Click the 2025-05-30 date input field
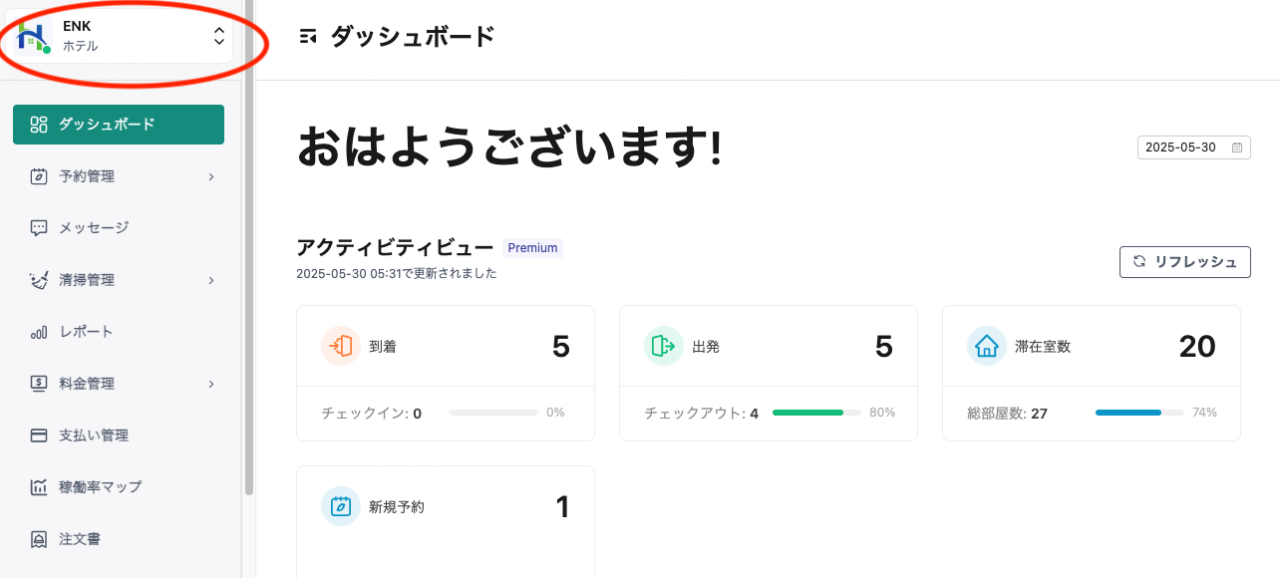The width and height of the screenshot is (1280, 578). point(1181,147)
